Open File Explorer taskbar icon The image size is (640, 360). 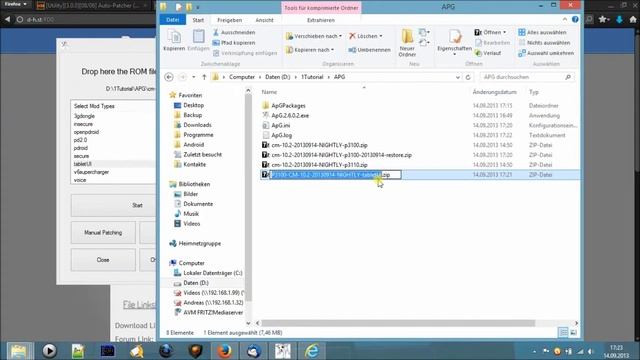[x=19, y=351]
